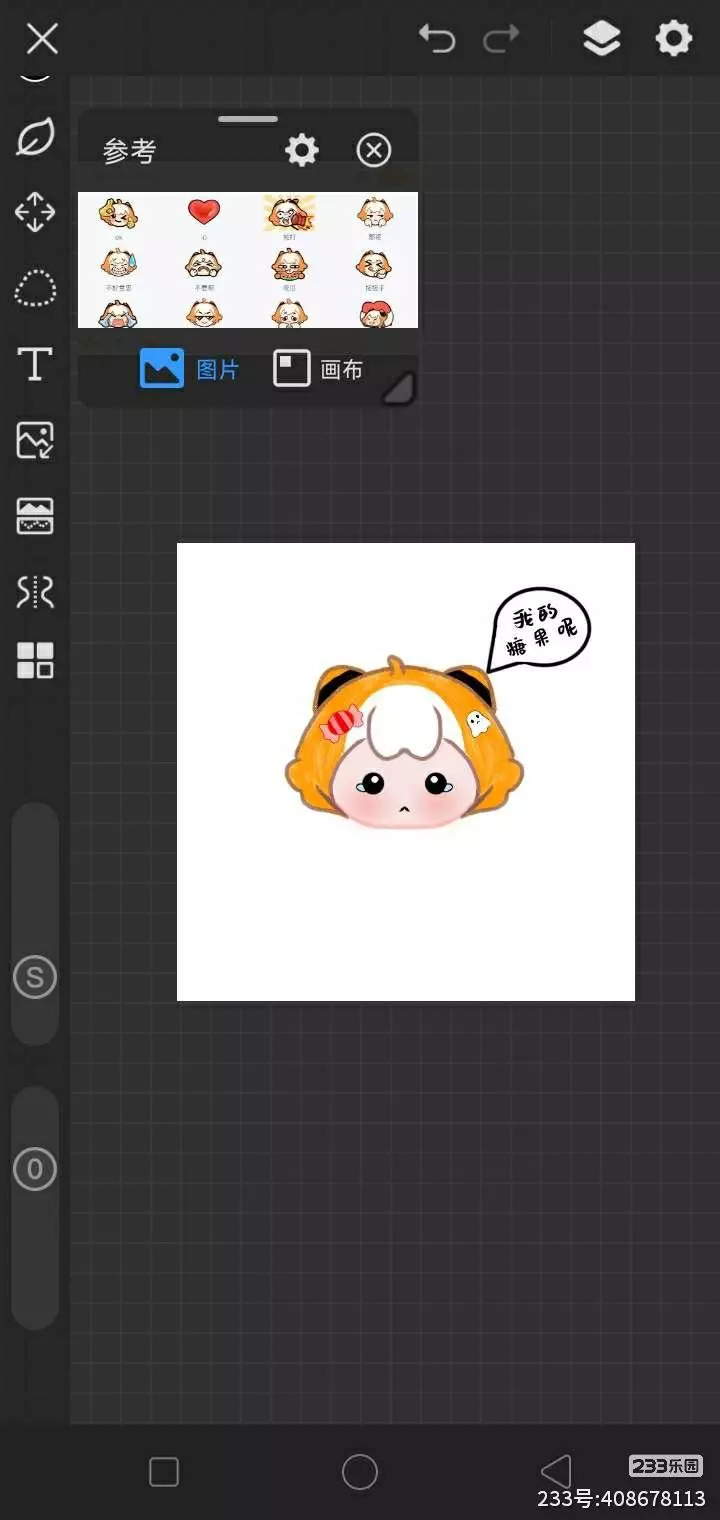Switch reference to 图片 tab
The width and height of the screenshot is (720, 1520).
point(190,369)
